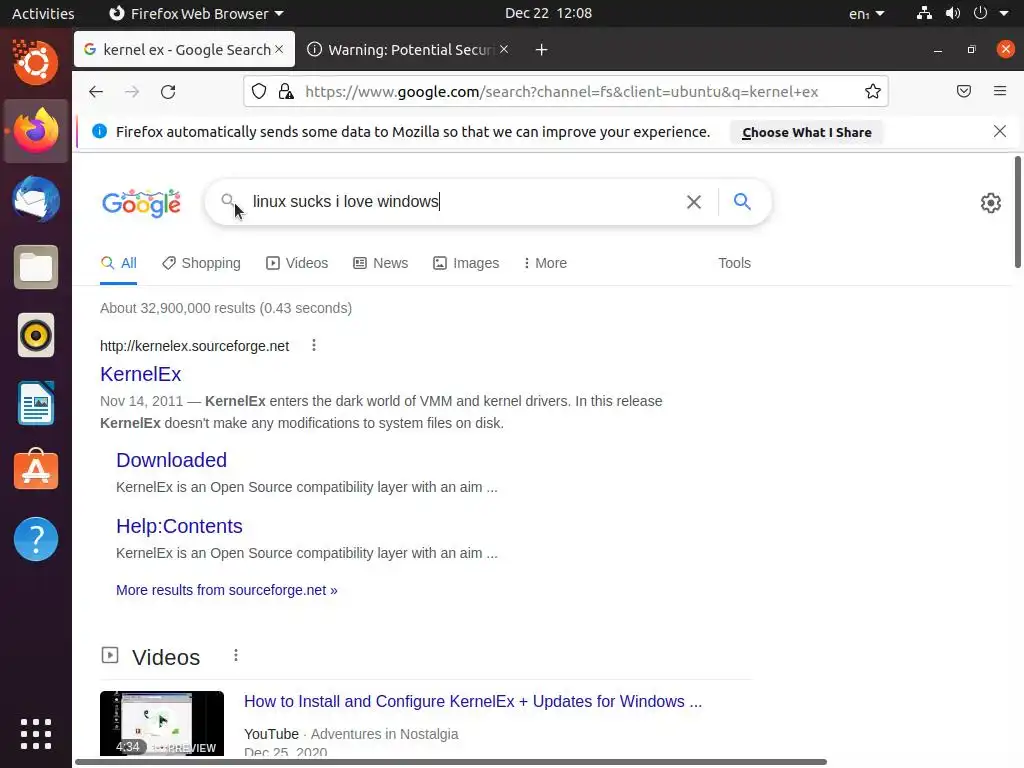
Task: Open Rhythmbox from the dock
Action: coord(36,336)
